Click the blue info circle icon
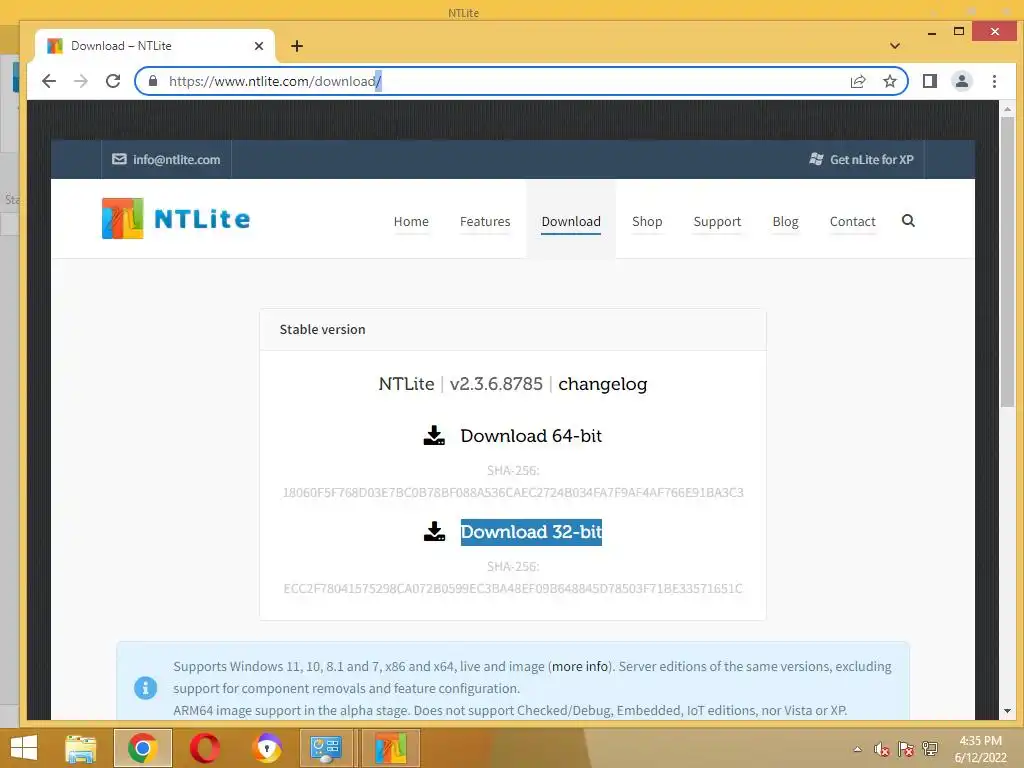 tap(145, 688)
